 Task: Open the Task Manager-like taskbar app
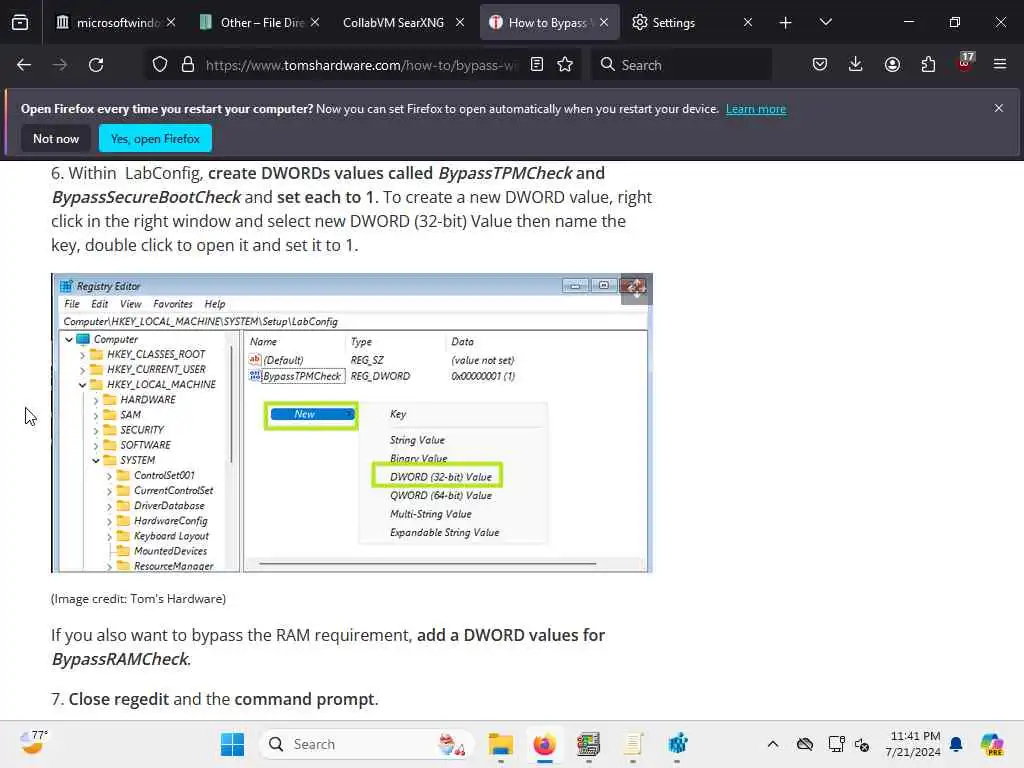coord(588,744)
